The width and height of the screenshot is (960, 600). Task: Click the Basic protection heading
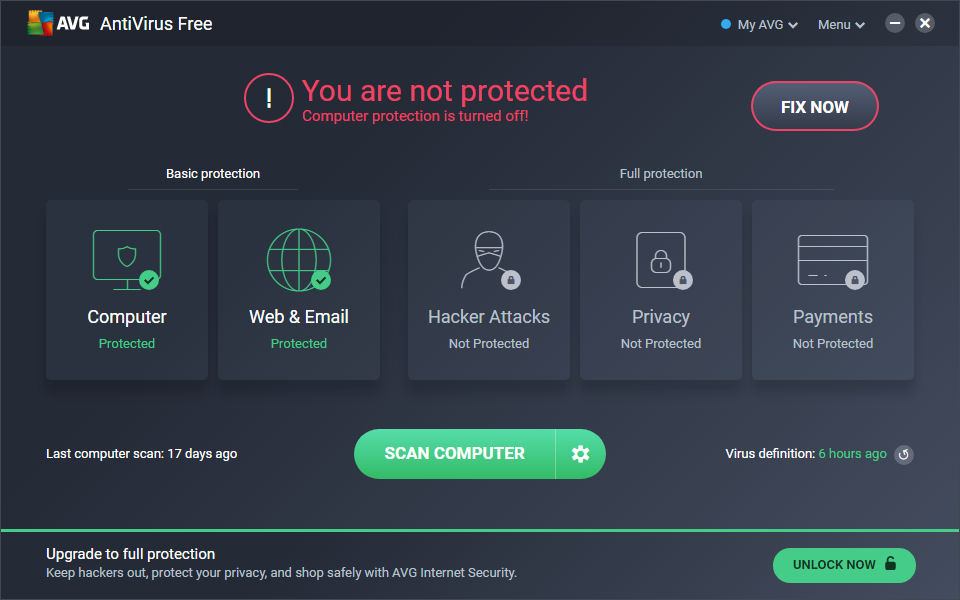pos(213,174)
